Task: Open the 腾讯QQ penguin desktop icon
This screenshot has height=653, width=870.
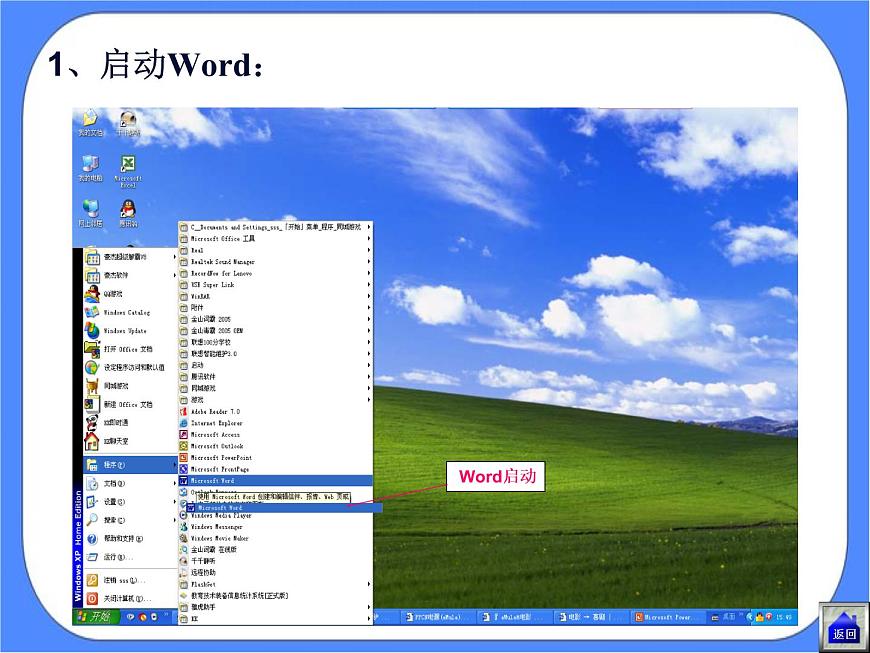Action: coord(128,214)
